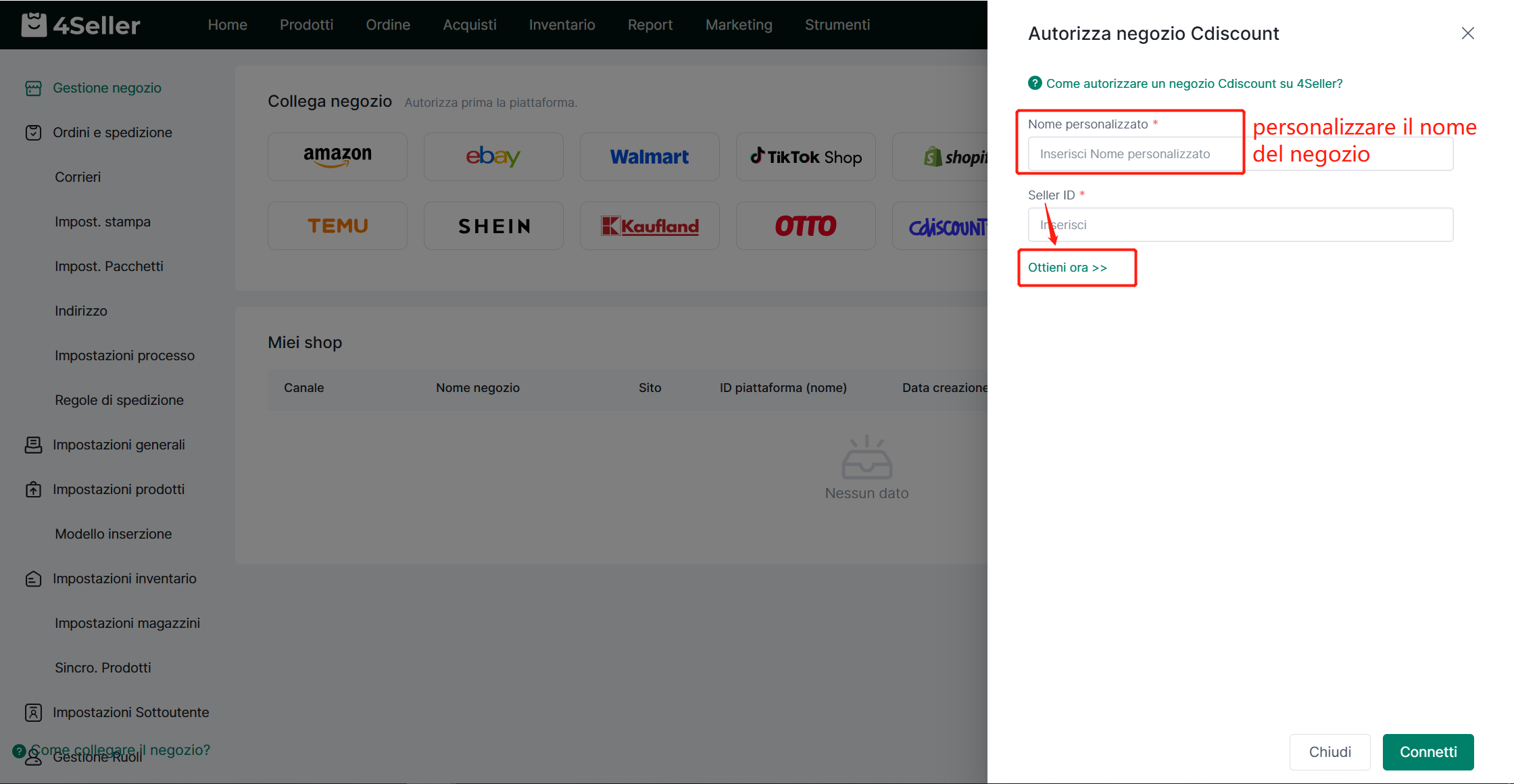Viewport: 1514px width, 784px height.
Task: Click the 4Seller logo icon
Action: tap(34, 25)
